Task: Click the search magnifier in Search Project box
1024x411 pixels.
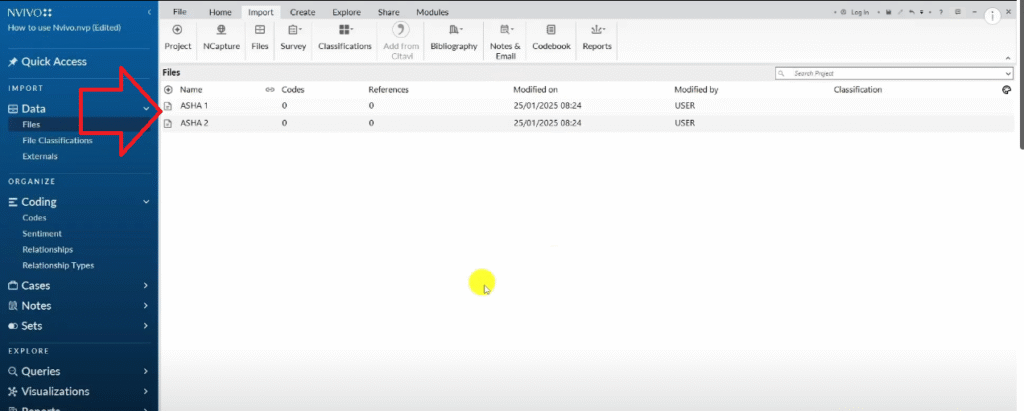Action: 781,74
